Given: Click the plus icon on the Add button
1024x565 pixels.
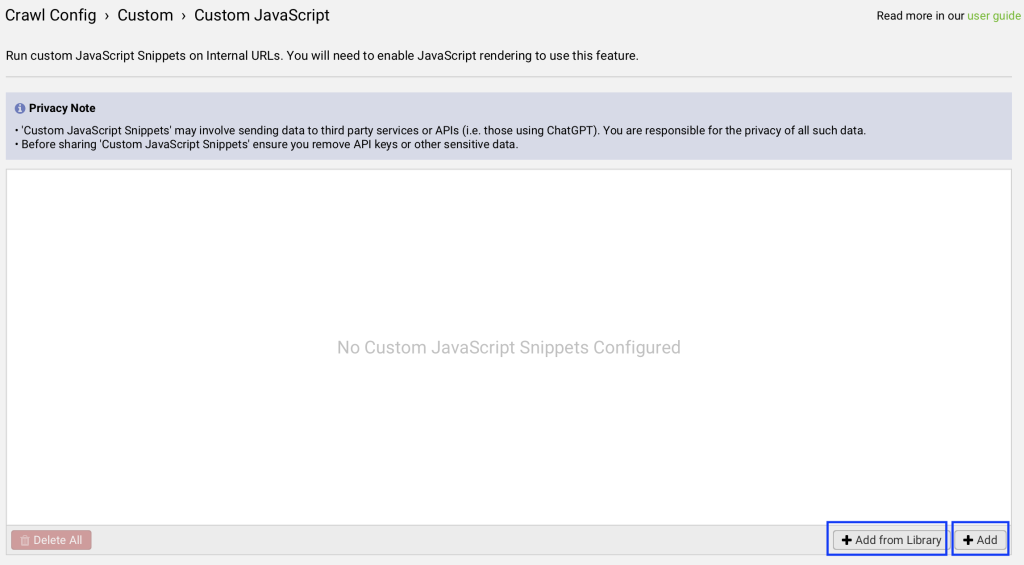Looking at the screenshot, I should 968,540.
